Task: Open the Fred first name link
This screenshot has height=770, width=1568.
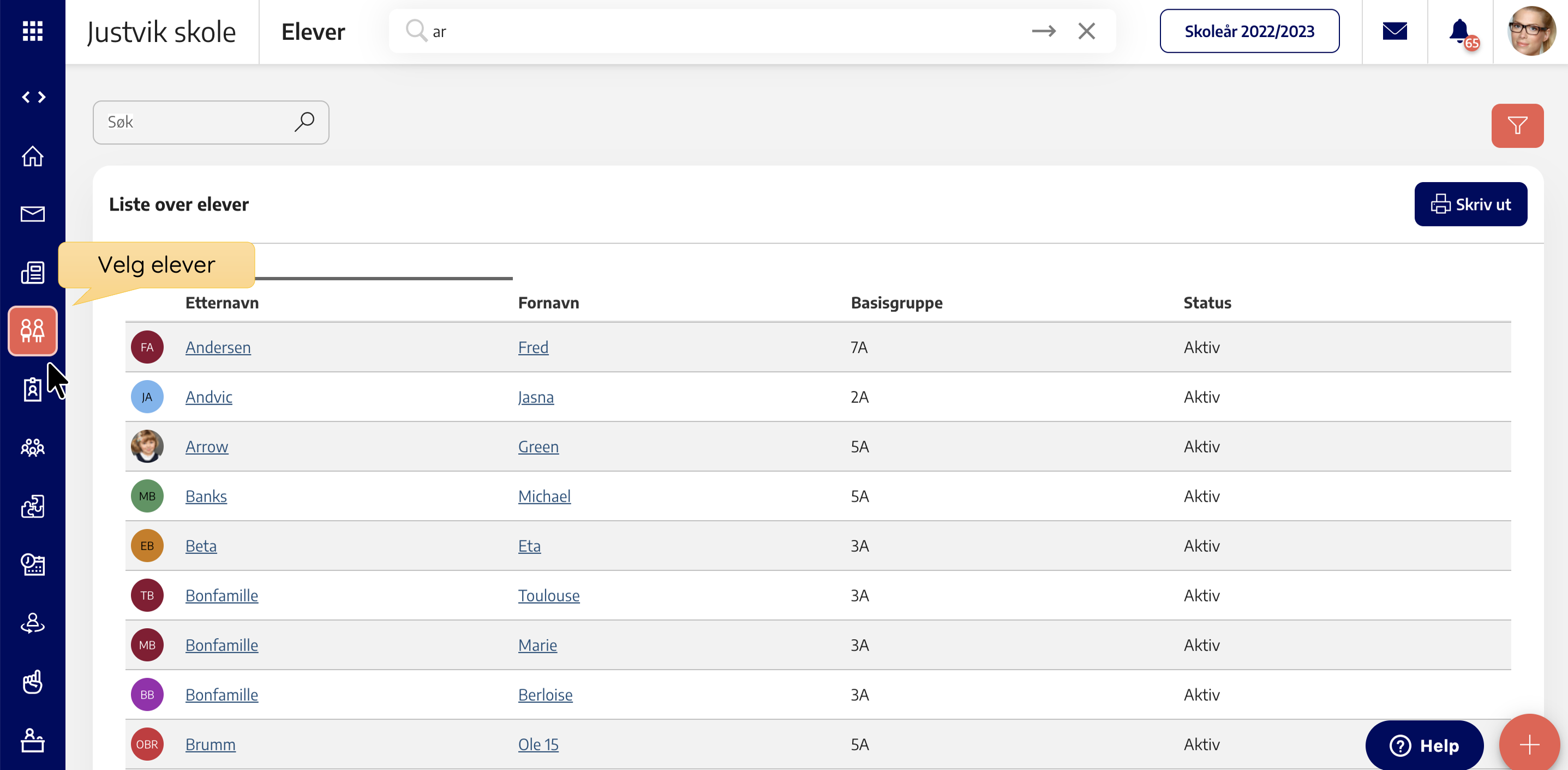Action: click(533, 347)
